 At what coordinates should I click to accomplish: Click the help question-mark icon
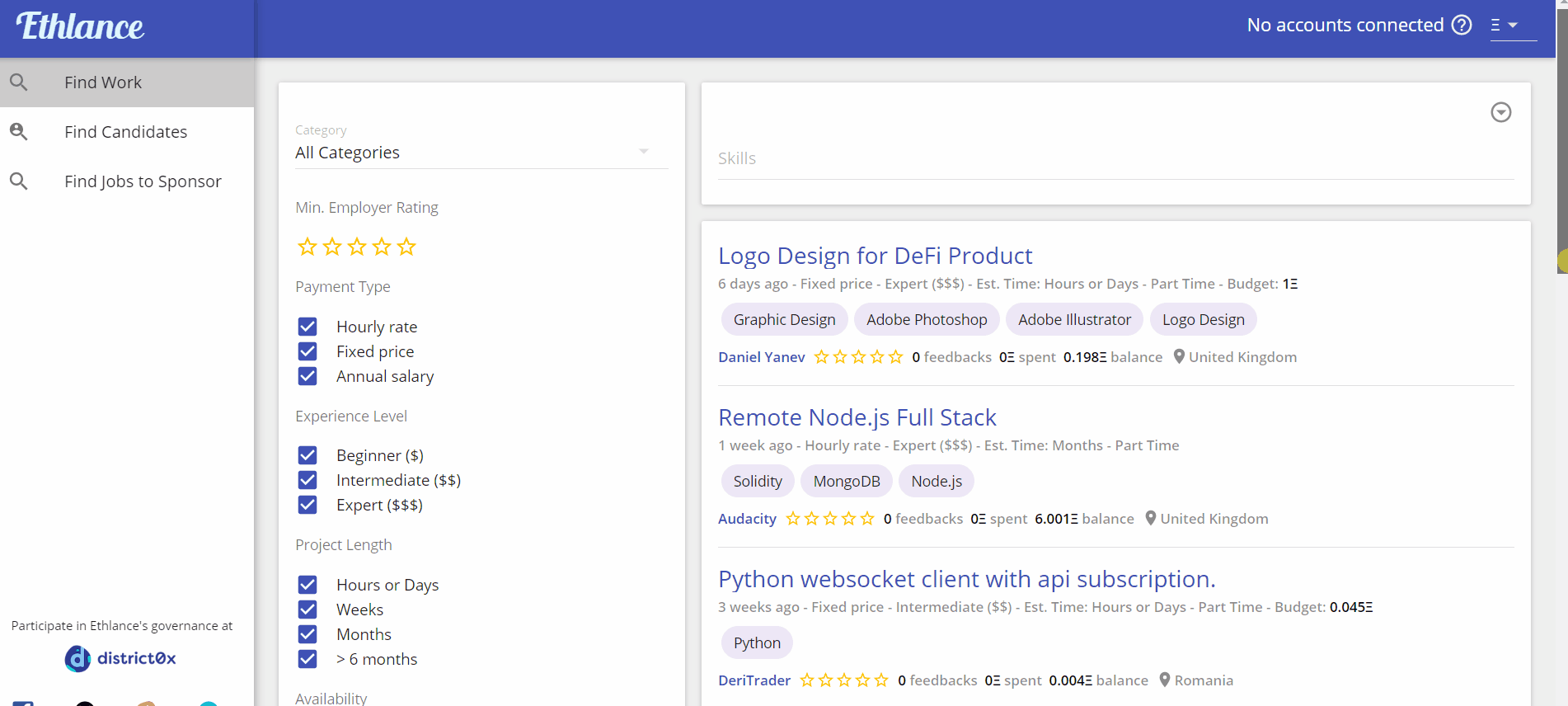(x=1462, y=25)
